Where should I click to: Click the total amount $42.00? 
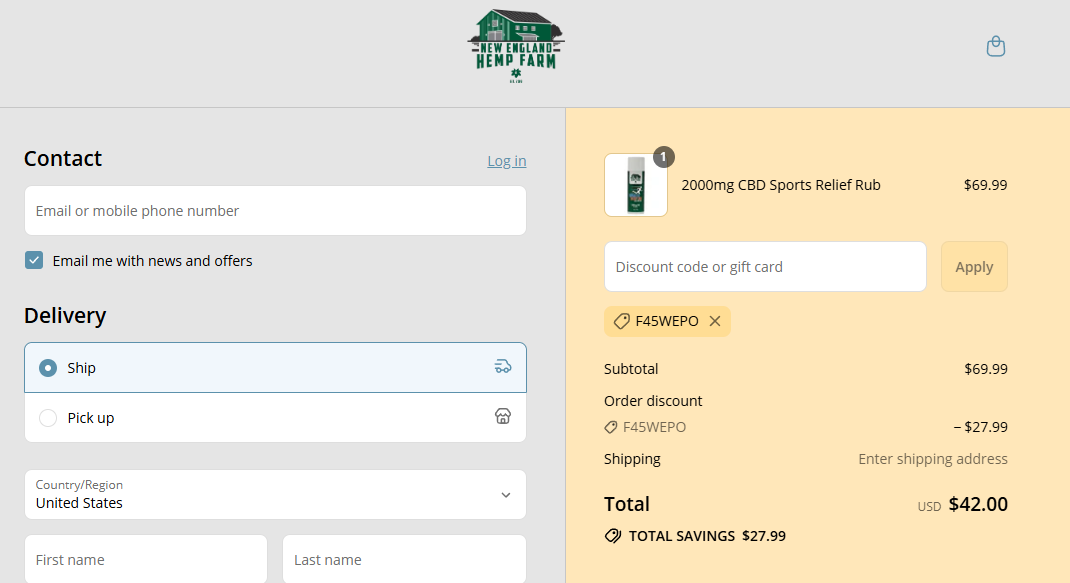pos(978,504)
